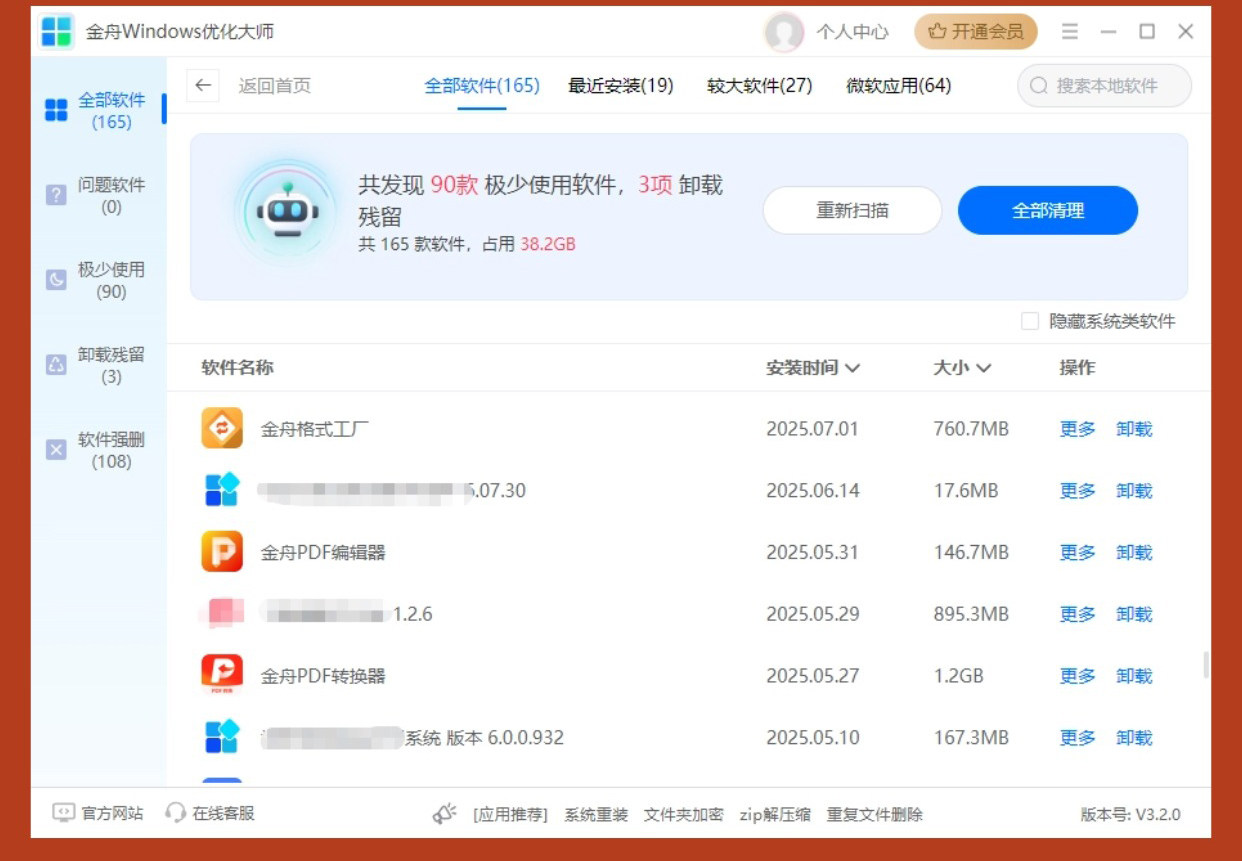This screenshot has height=861, width=1242.
Task: Open 更多 for the 895.3MB entry
Action: 1078,614
